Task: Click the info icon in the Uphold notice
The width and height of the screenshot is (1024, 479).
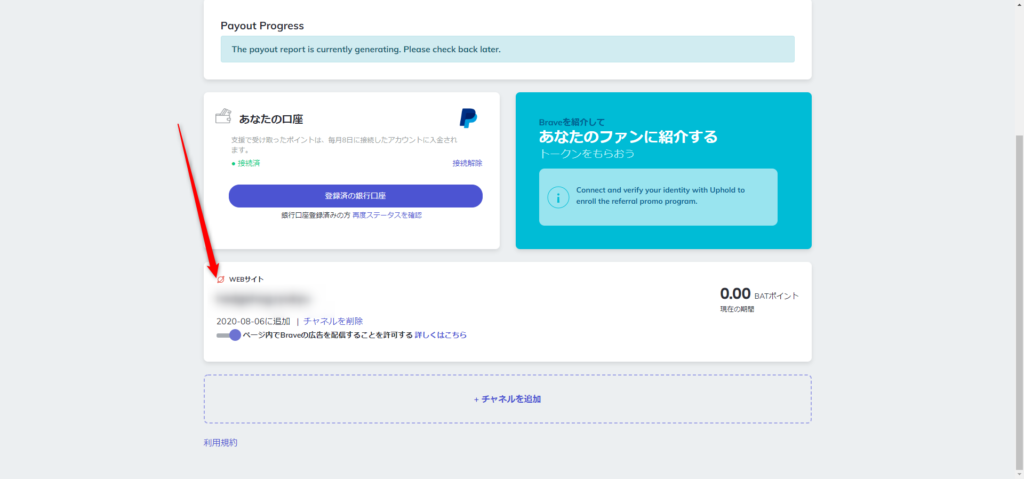Action: click(x=558, y=196)
